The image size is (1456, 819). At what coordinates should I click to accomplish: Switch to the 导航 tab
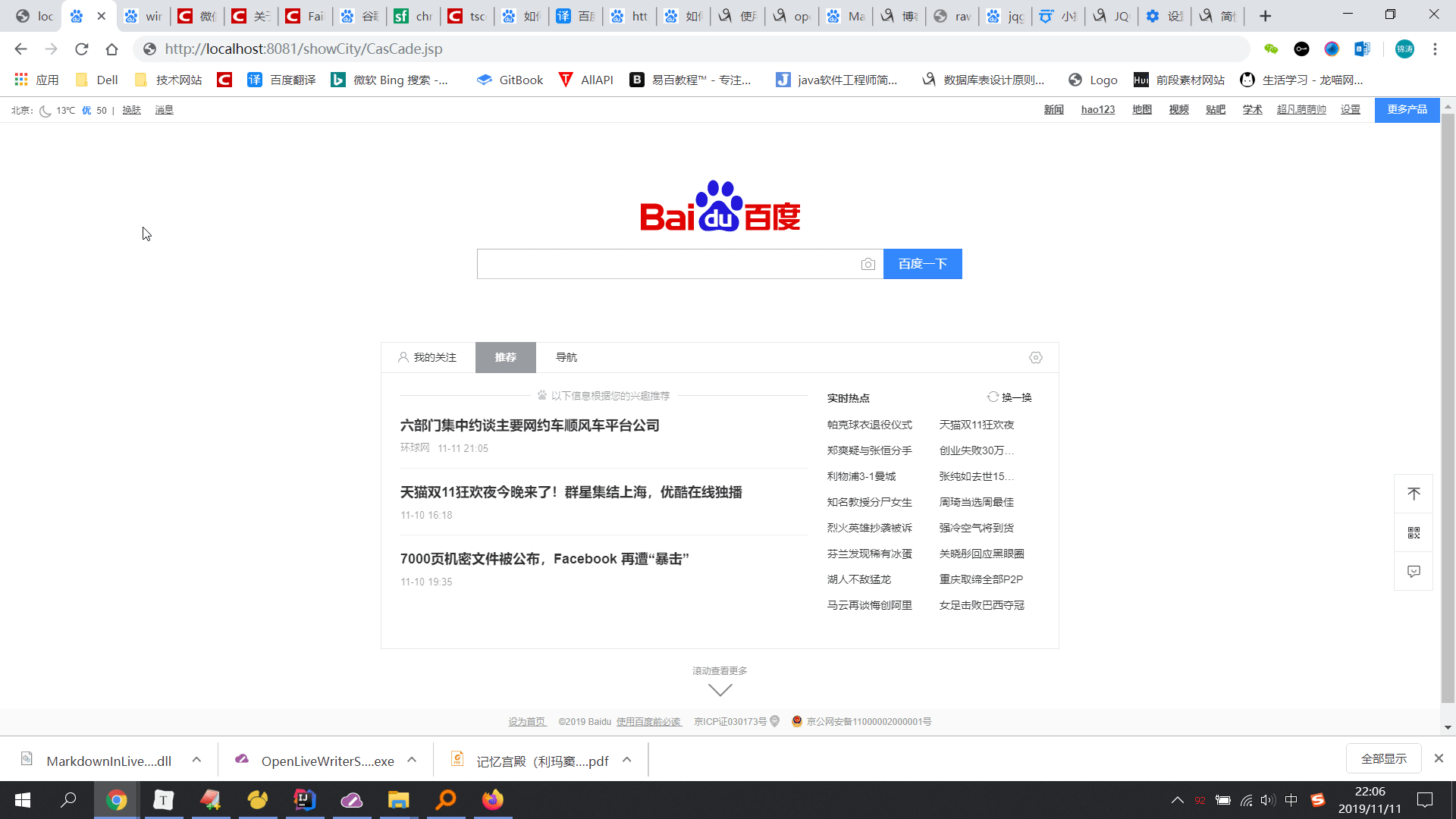click(x=566, y=357)
